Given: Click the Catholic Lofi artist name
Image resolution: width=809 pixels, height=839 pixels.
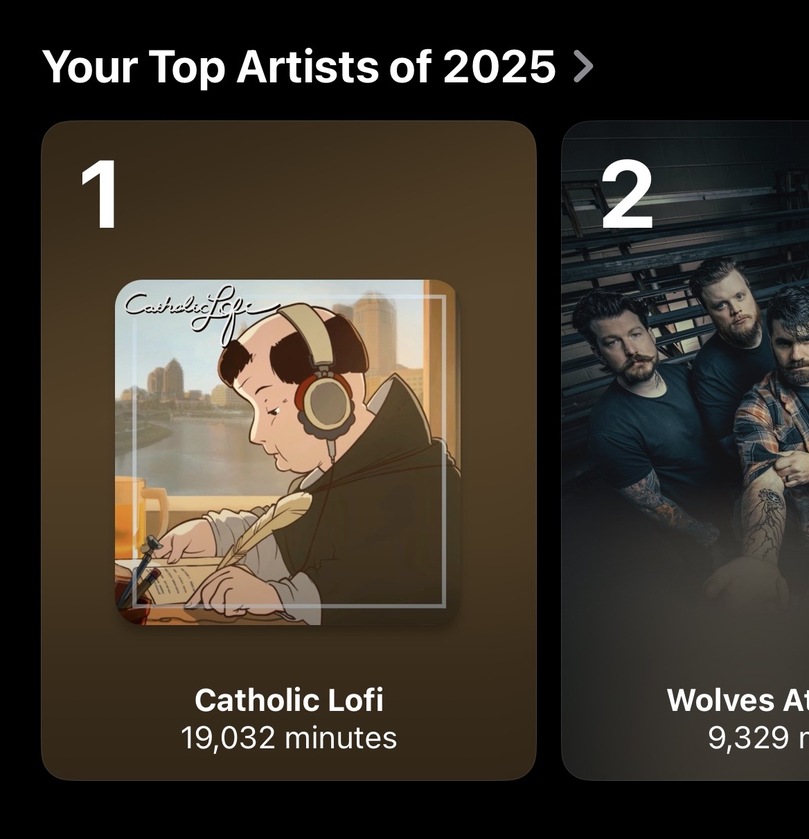Looking at the screenshot, I should click(288, 699).
